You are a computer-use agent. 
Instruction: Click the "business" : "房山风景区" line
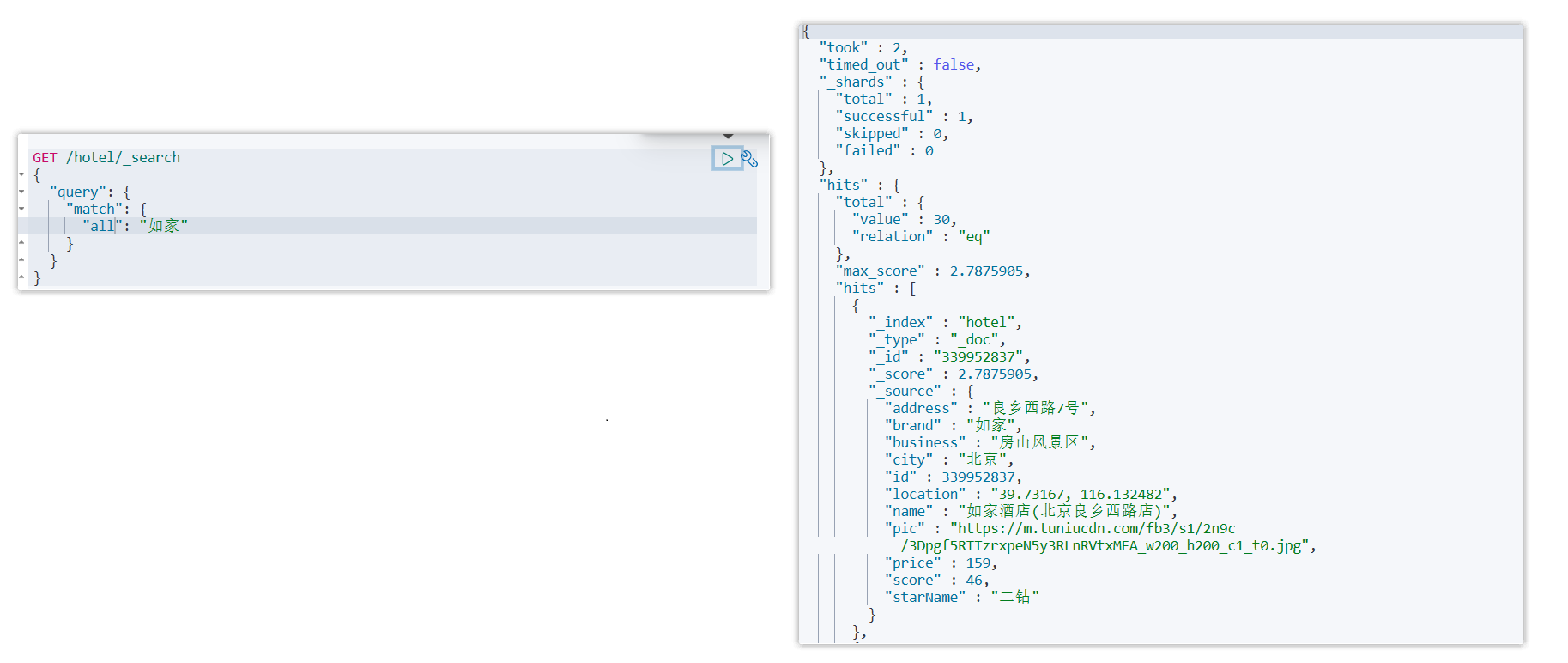coord(990,443)
